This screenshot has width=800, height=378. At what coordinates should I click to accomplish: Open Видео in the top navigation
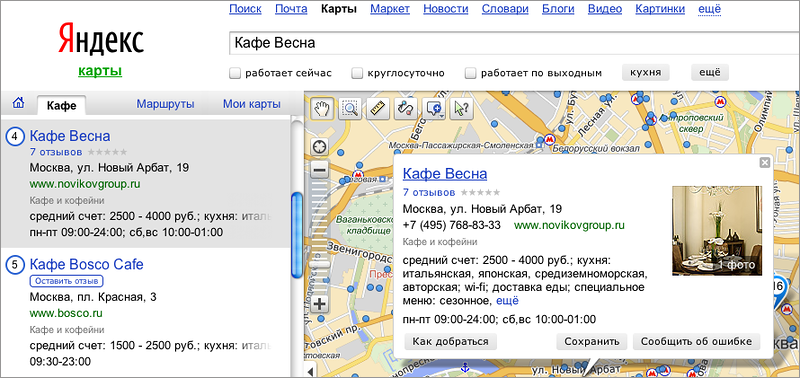tap(605, 9)
